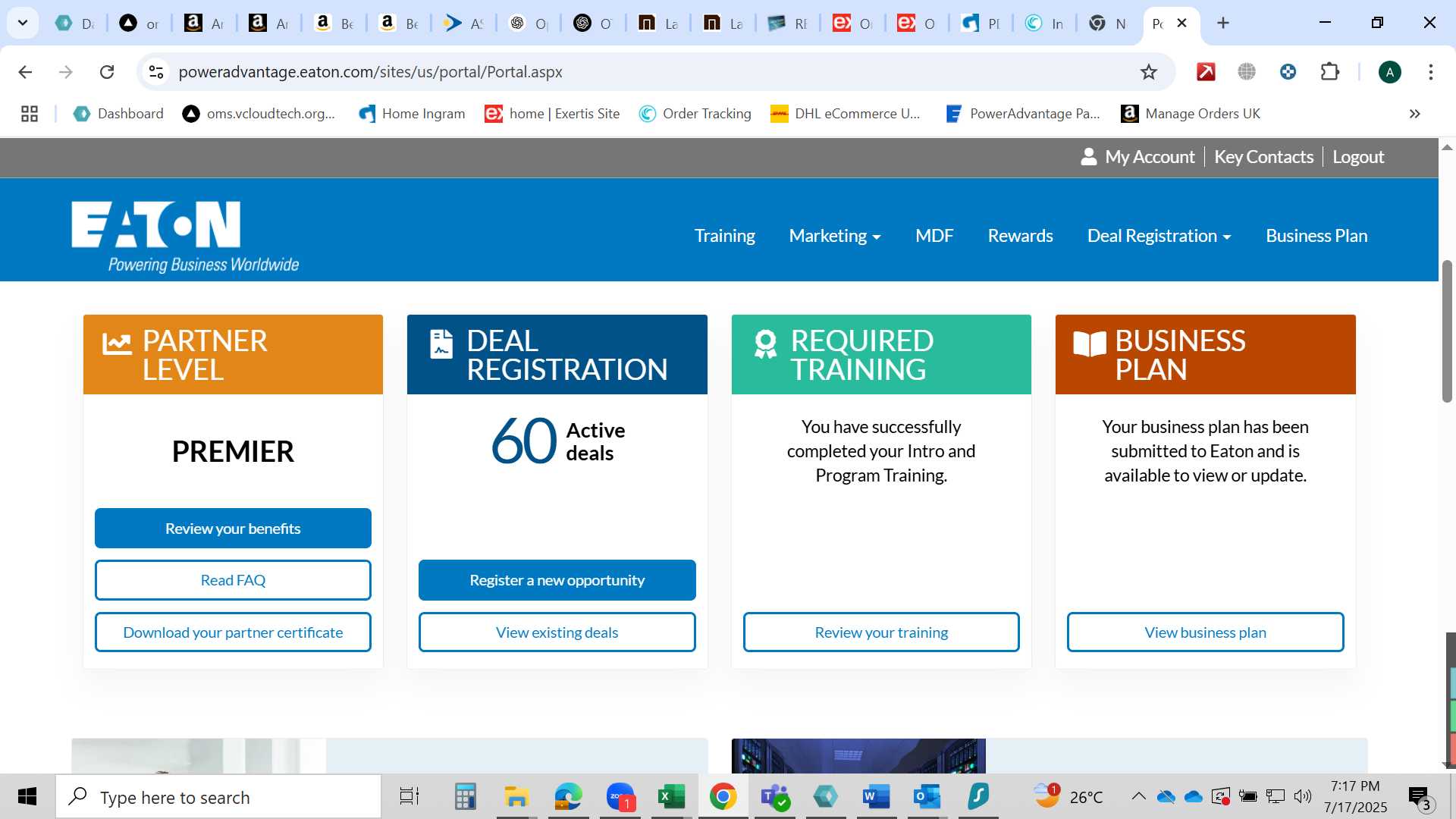Open weather widget showing 26°C
Screen dimensions: 1456x819
(1069, 796)
